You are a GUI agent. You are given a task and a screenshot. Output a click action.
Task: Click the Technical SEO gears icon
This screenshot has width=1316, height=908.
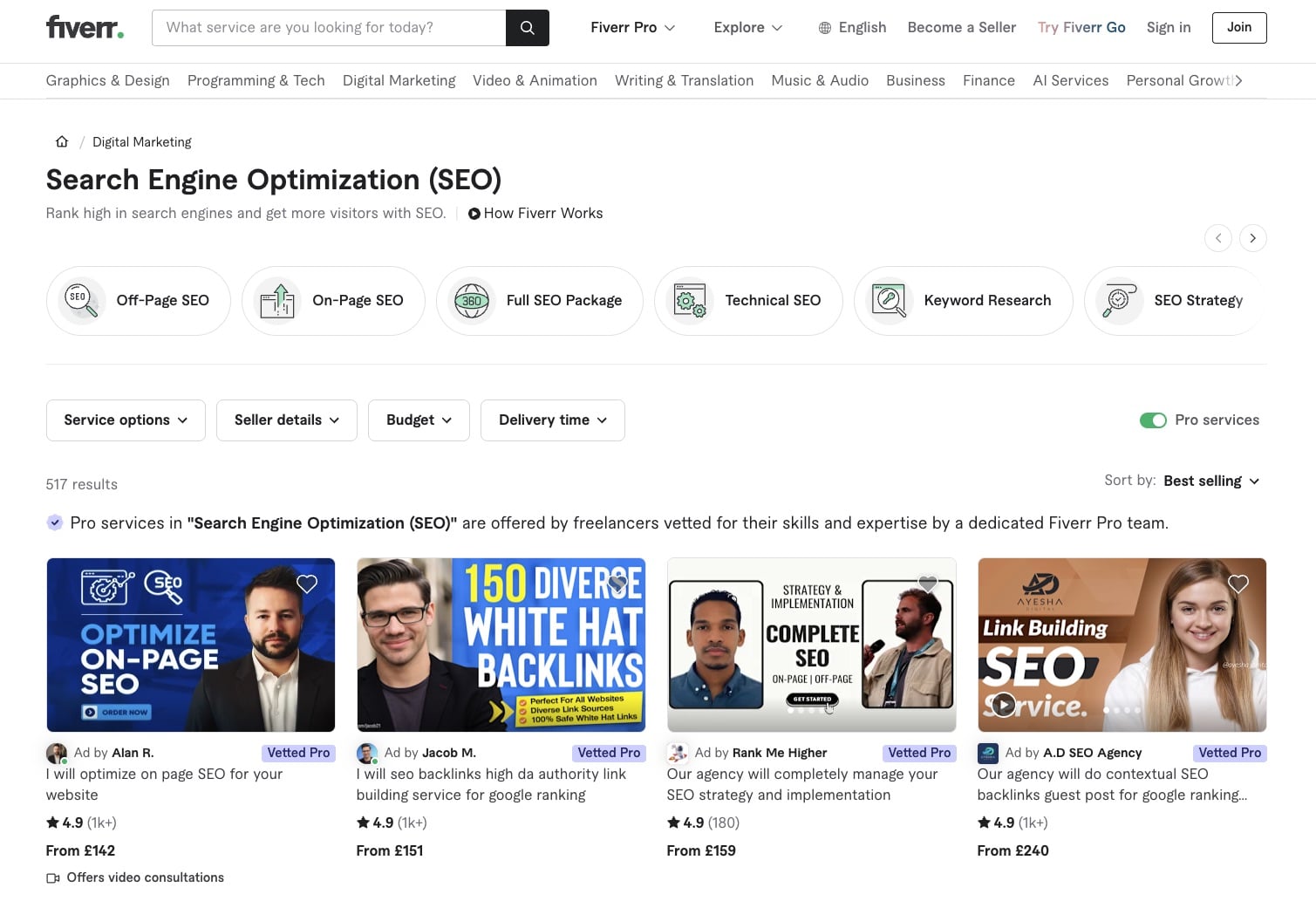point(690,300)
